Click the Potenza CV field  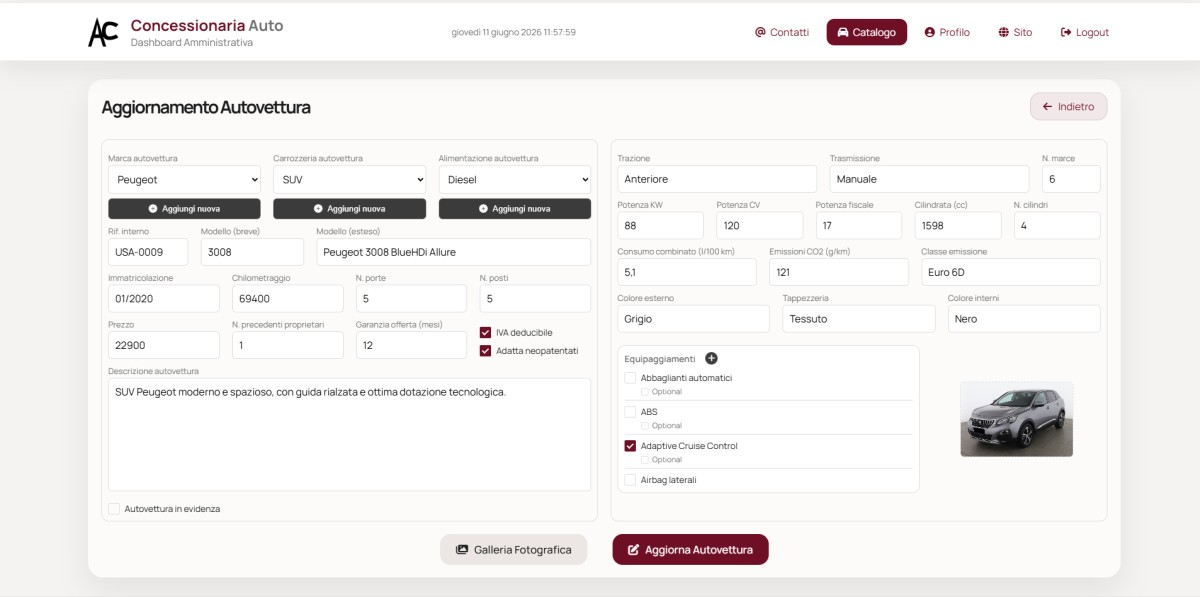pos(760,225)
